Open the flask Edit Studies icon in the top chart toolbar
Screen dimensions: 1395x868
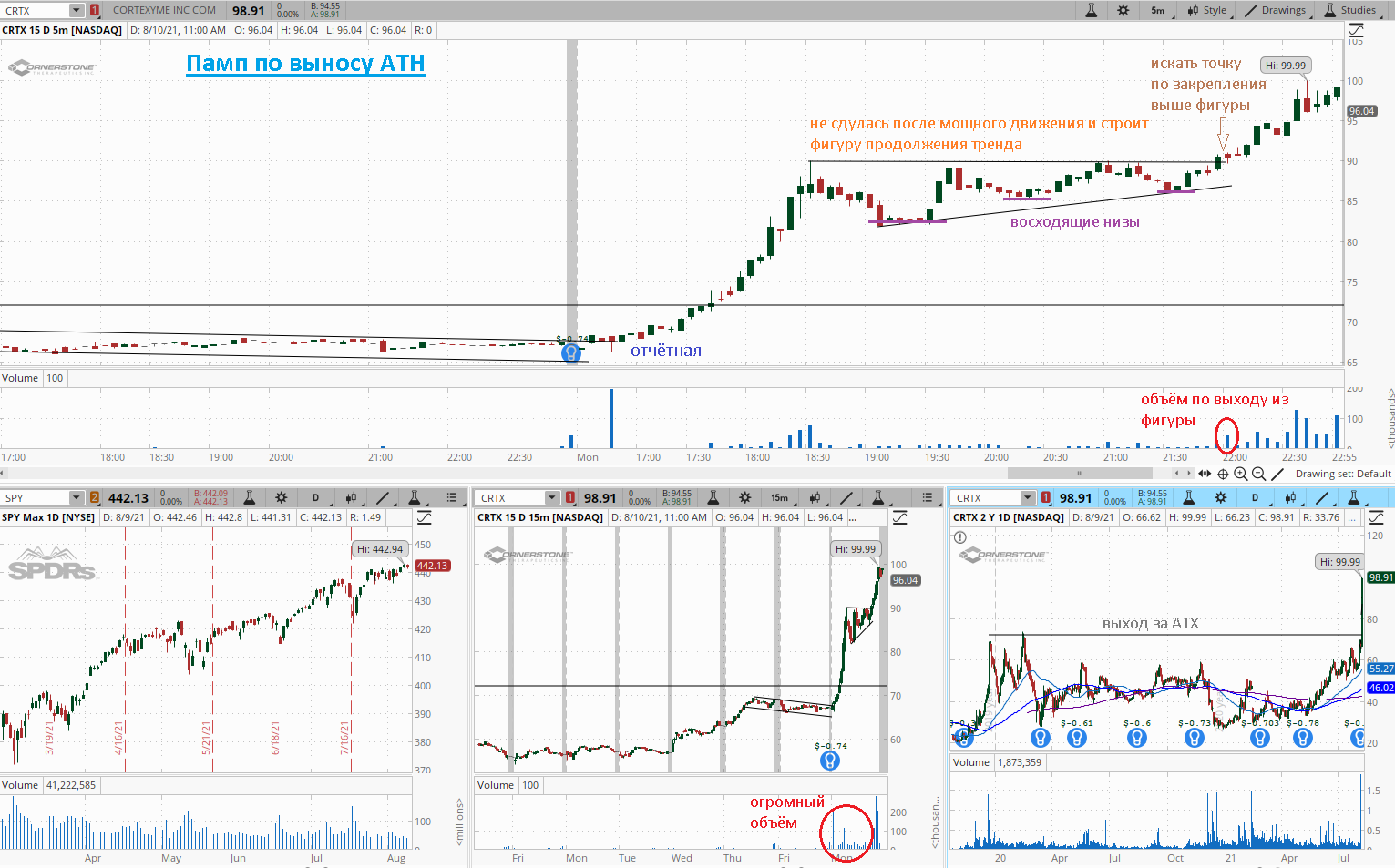click(x=1091, y=10)
